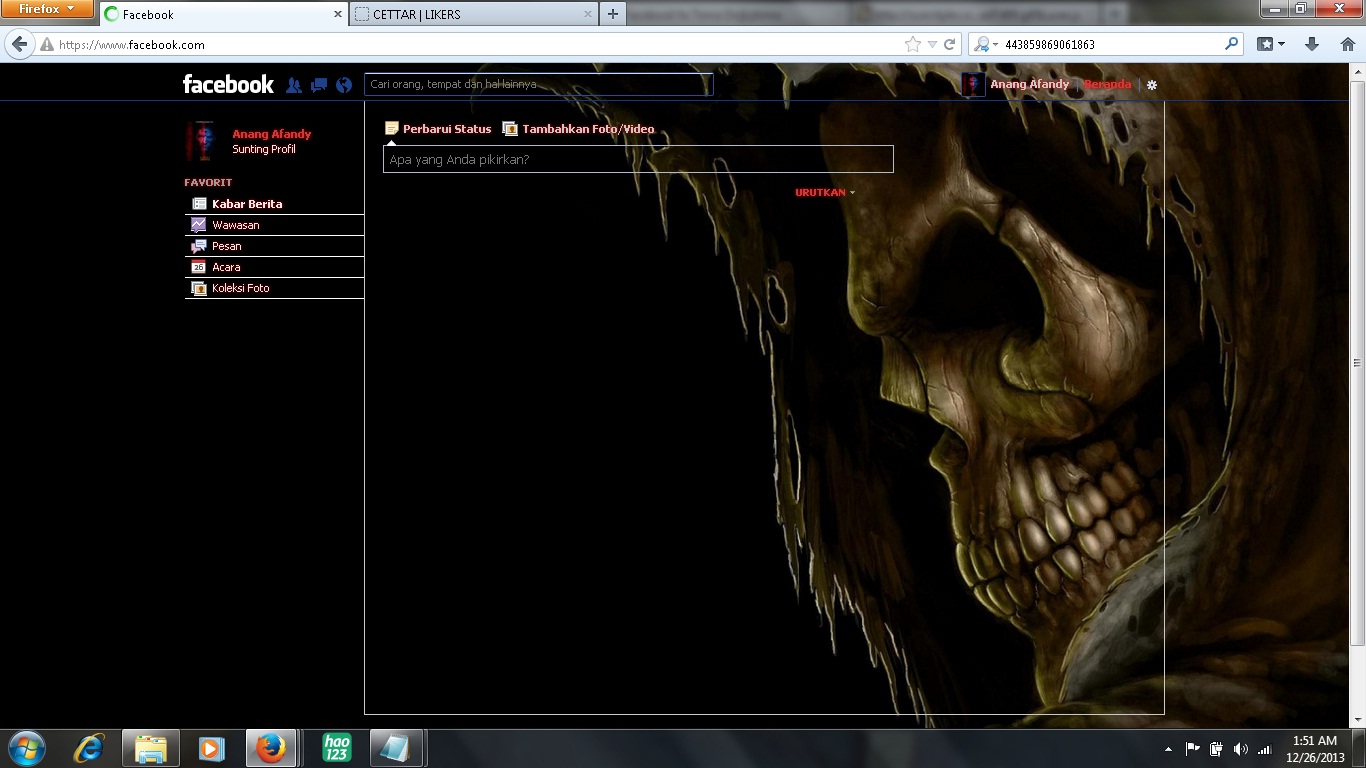1366x768 pixels.
Task: Click Anang Afandy name in top bar
Action: pyautogui.click(x=1029, y=84)
